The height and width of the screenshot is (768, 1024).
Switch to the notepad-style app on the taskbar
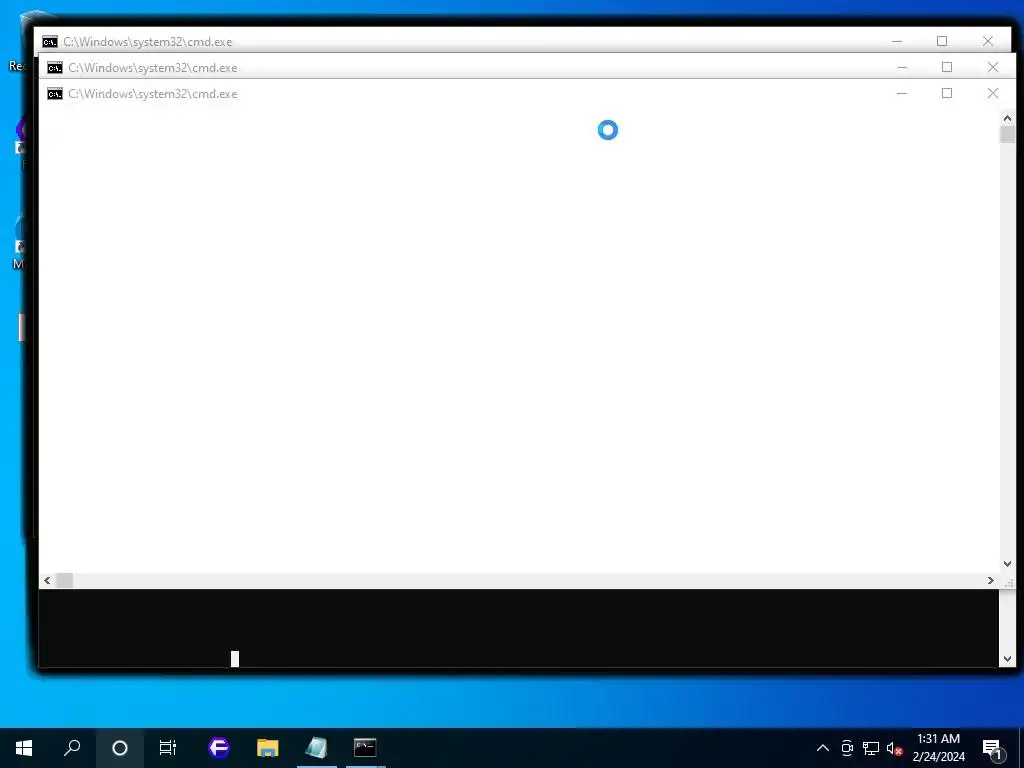(317, 748)
